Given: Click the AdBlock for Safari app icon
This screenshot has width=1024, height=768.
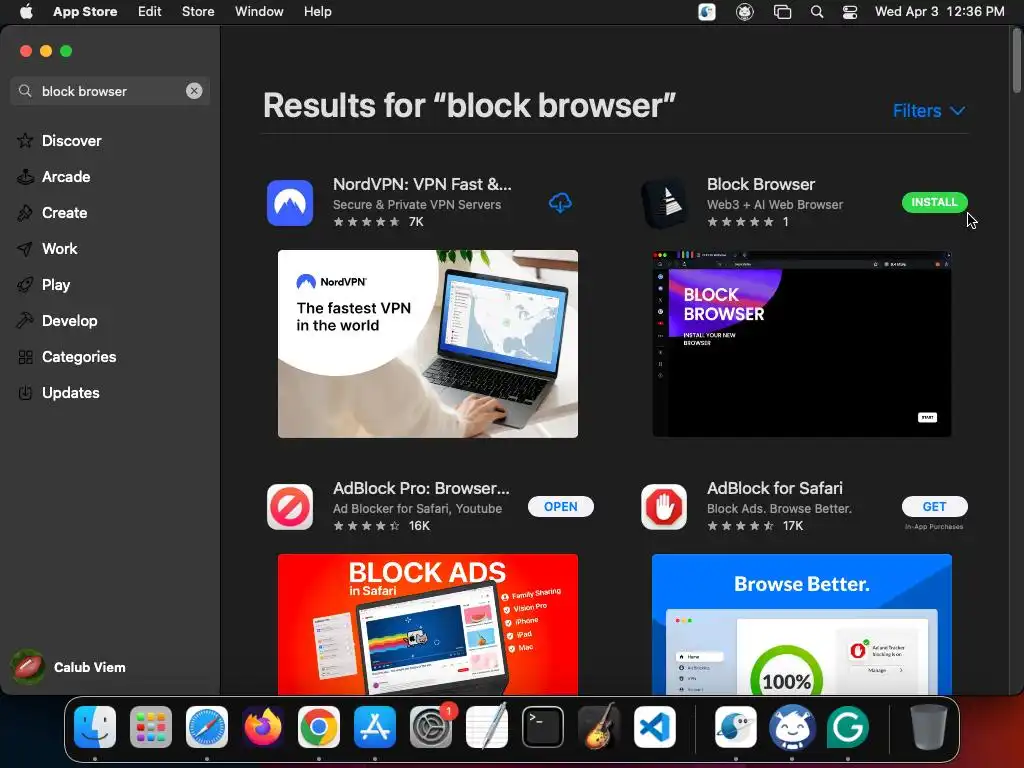Looking at the screenshot, I should pos(664,507).
